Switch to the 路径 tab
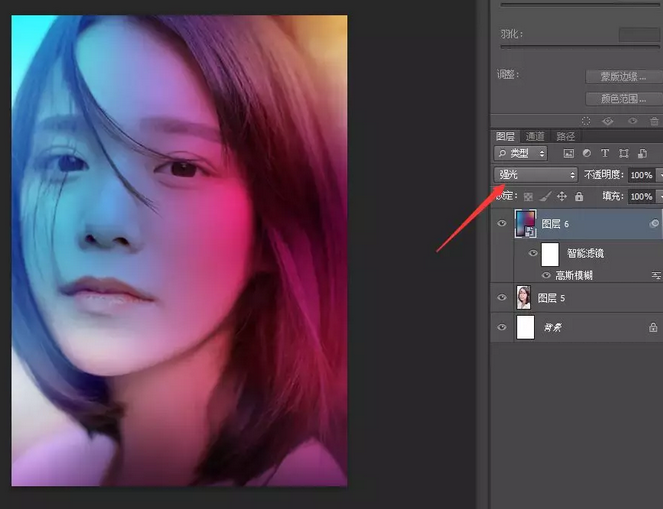The width and height of the screenshot is (663, 509). (x=565, y=136)
